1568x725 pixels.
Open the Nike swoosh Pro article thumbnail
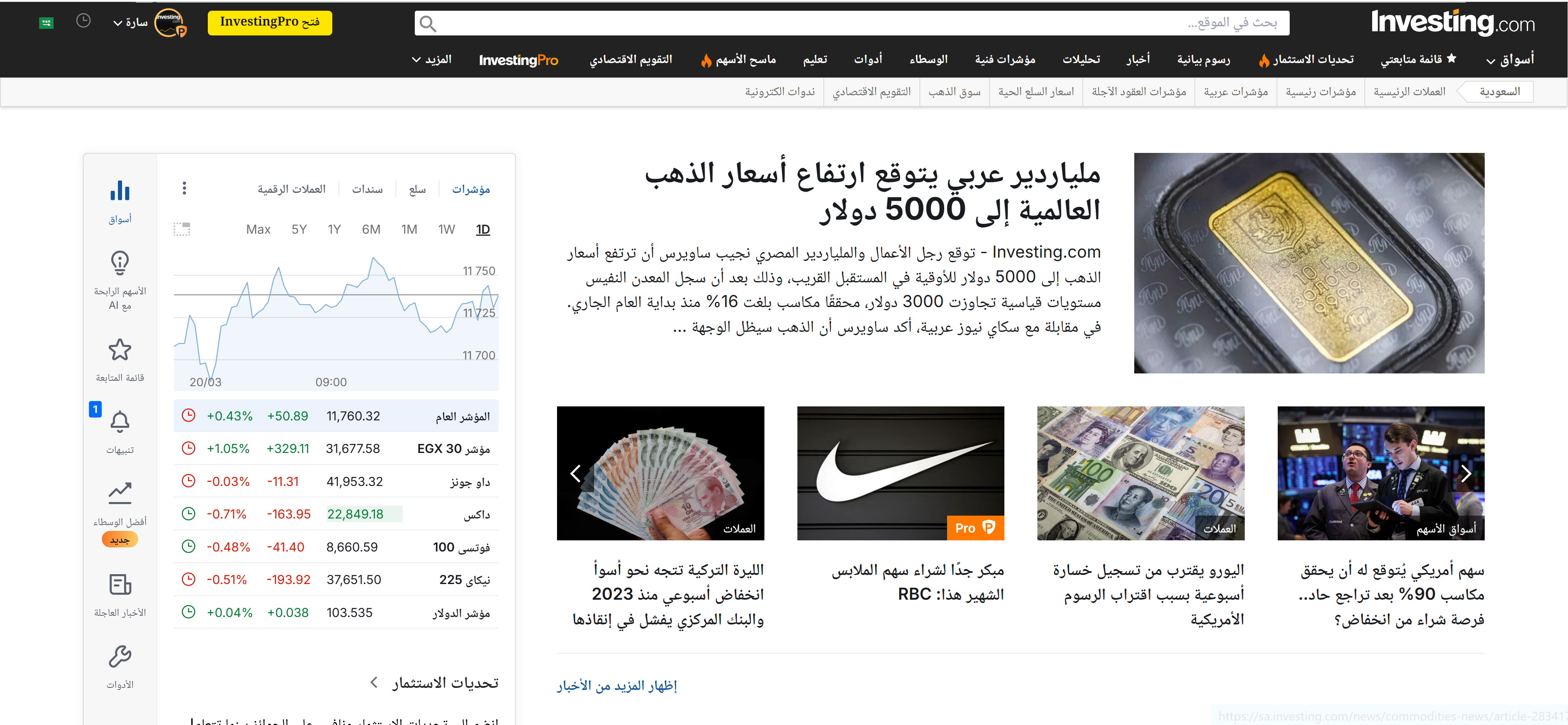click(901, 473)
